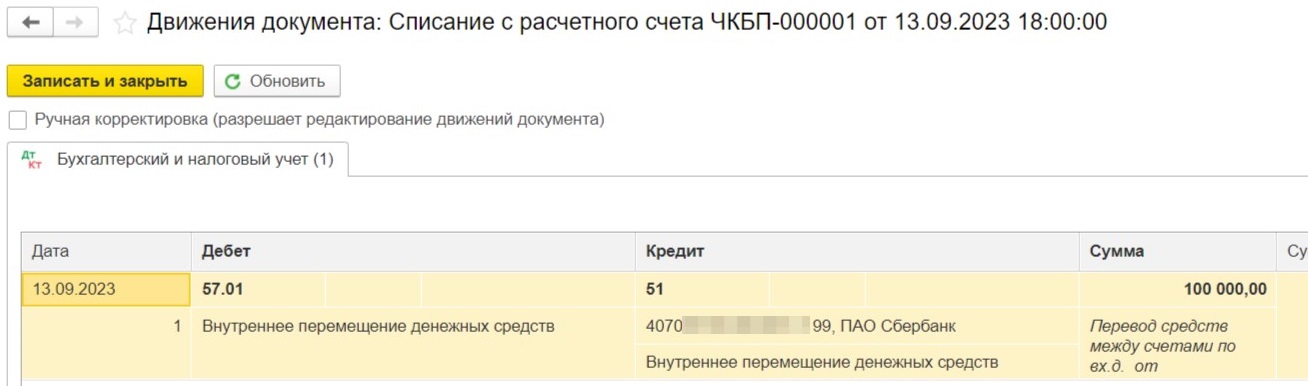Click the green refresh icon on Обновить
The image size is (1308, 386).
tap(233, 82)
